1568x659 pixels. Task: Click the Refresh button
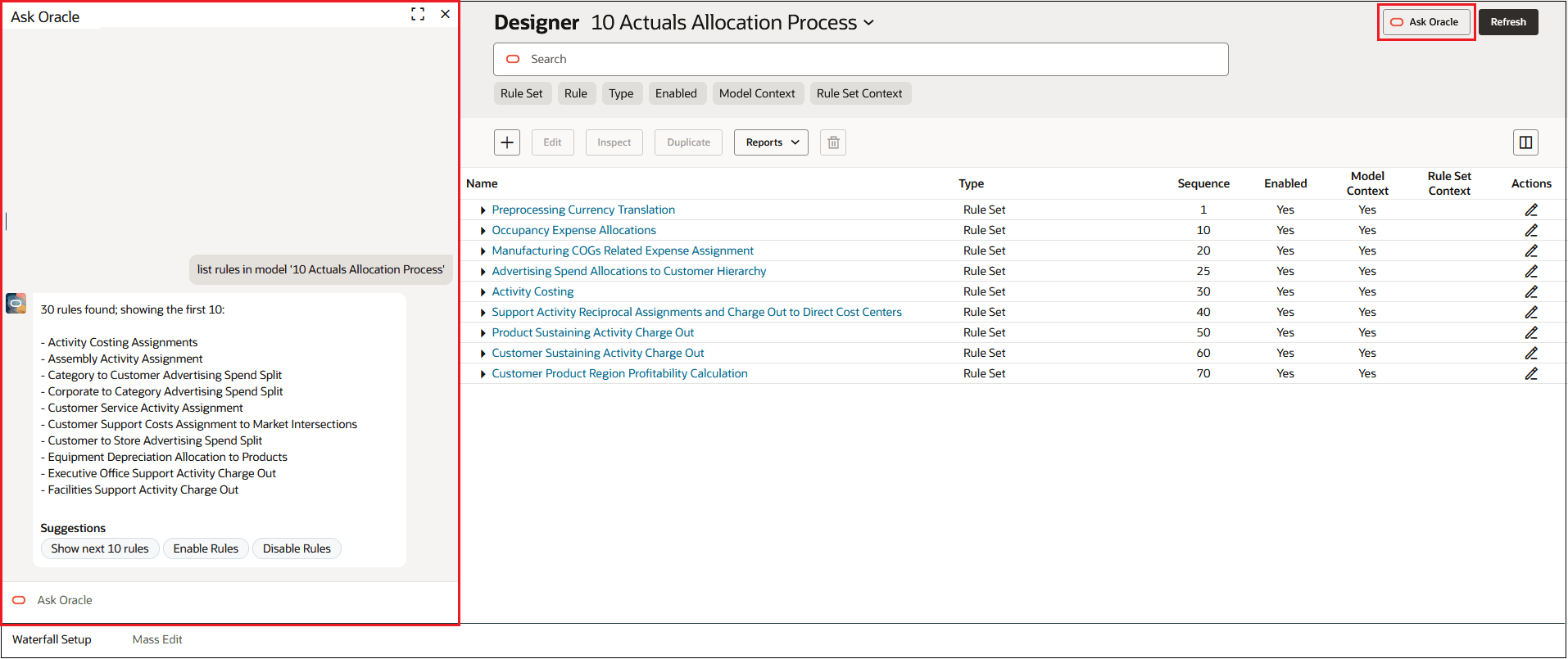point(1508,22)
